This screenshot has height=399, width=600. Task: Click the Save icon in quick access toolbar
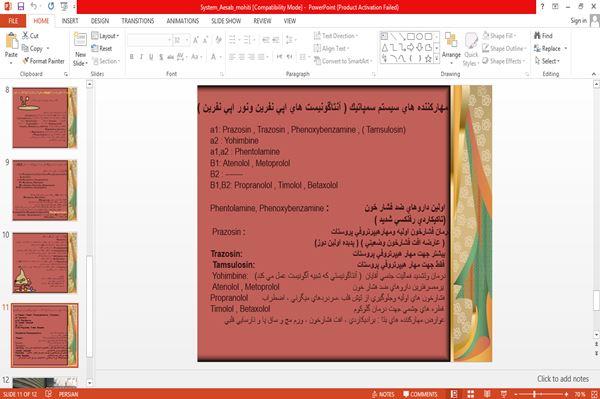(x=21, y=6)
